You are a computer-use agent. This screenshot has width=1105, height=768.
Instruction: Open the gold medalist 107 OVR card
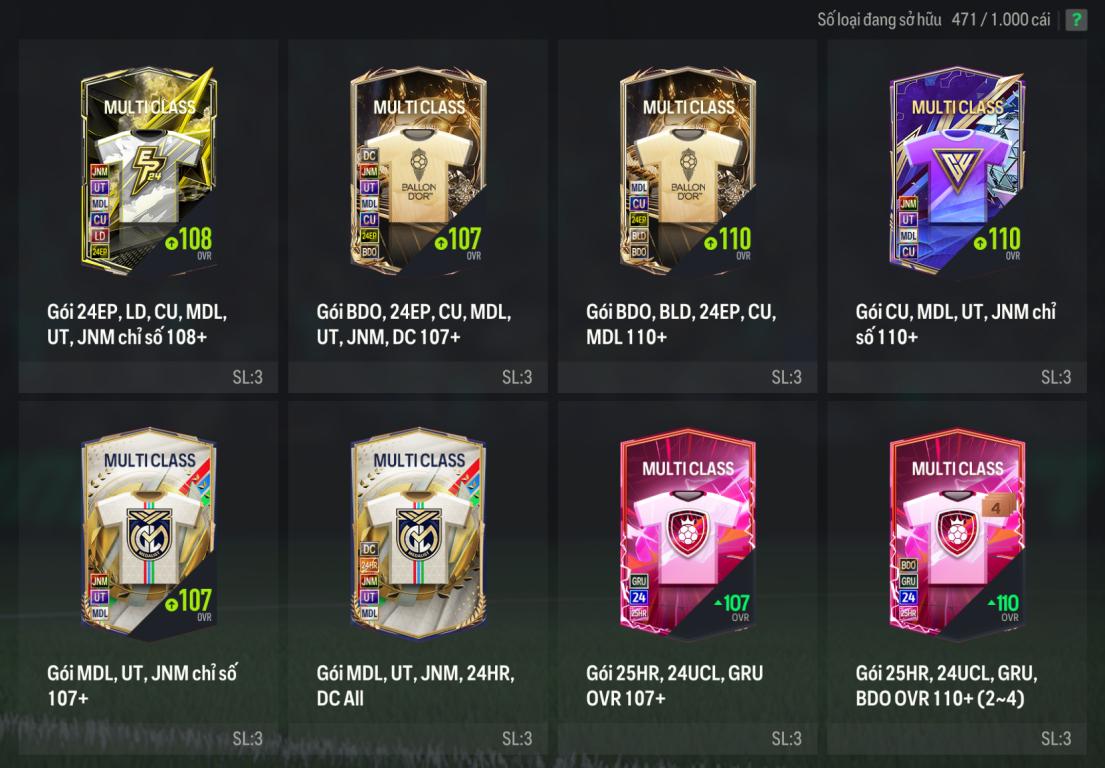tap(149, 532)
